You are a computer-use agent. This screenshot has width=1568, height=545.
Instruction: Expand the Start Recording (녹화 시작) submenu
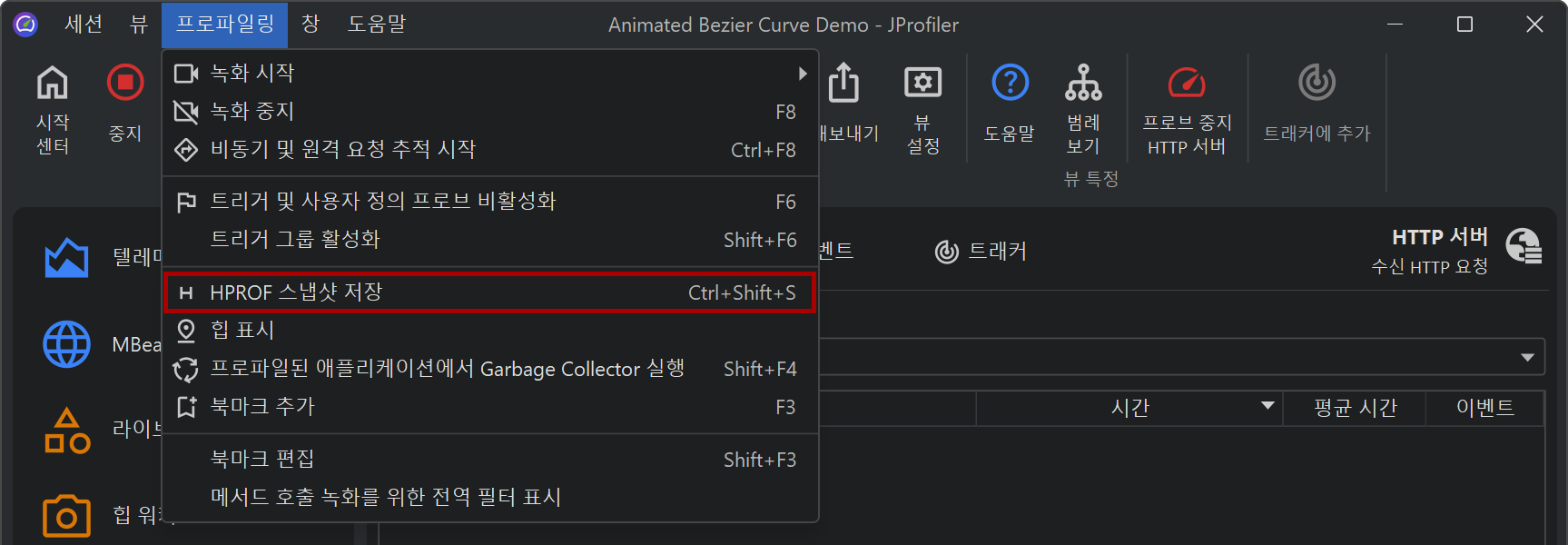(802, 74)
